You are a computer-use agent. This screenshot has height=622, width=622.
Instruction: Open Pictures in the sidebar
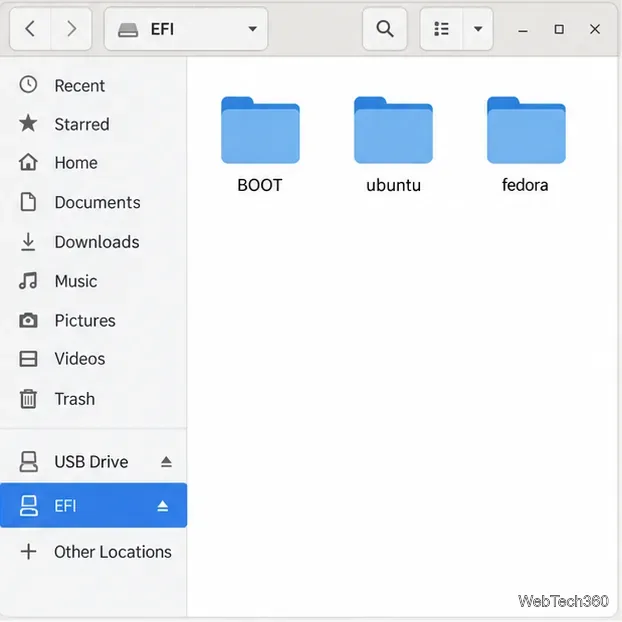(93, 321)
